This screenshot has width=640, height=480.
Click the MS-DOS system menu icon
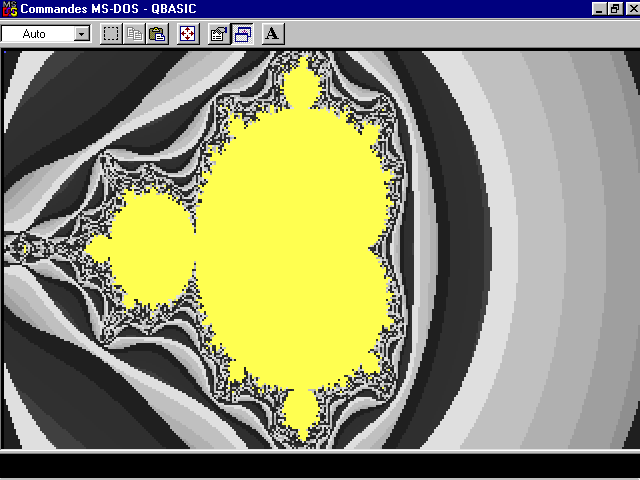(9, 9)
